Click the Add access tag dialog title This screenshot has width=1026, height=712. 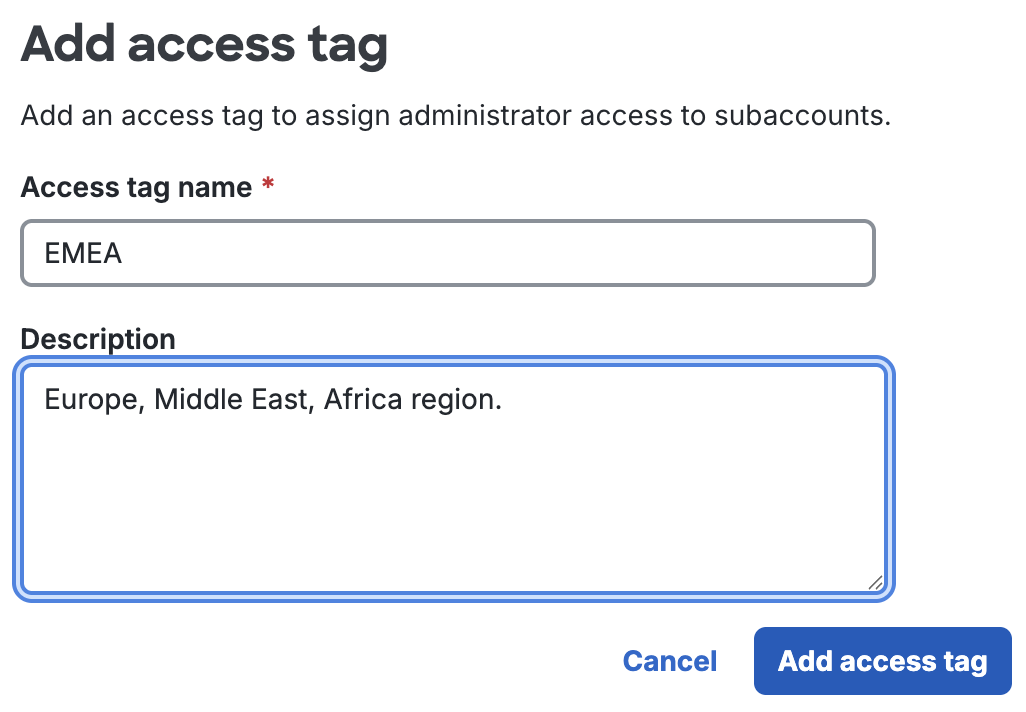click(204, 44)
